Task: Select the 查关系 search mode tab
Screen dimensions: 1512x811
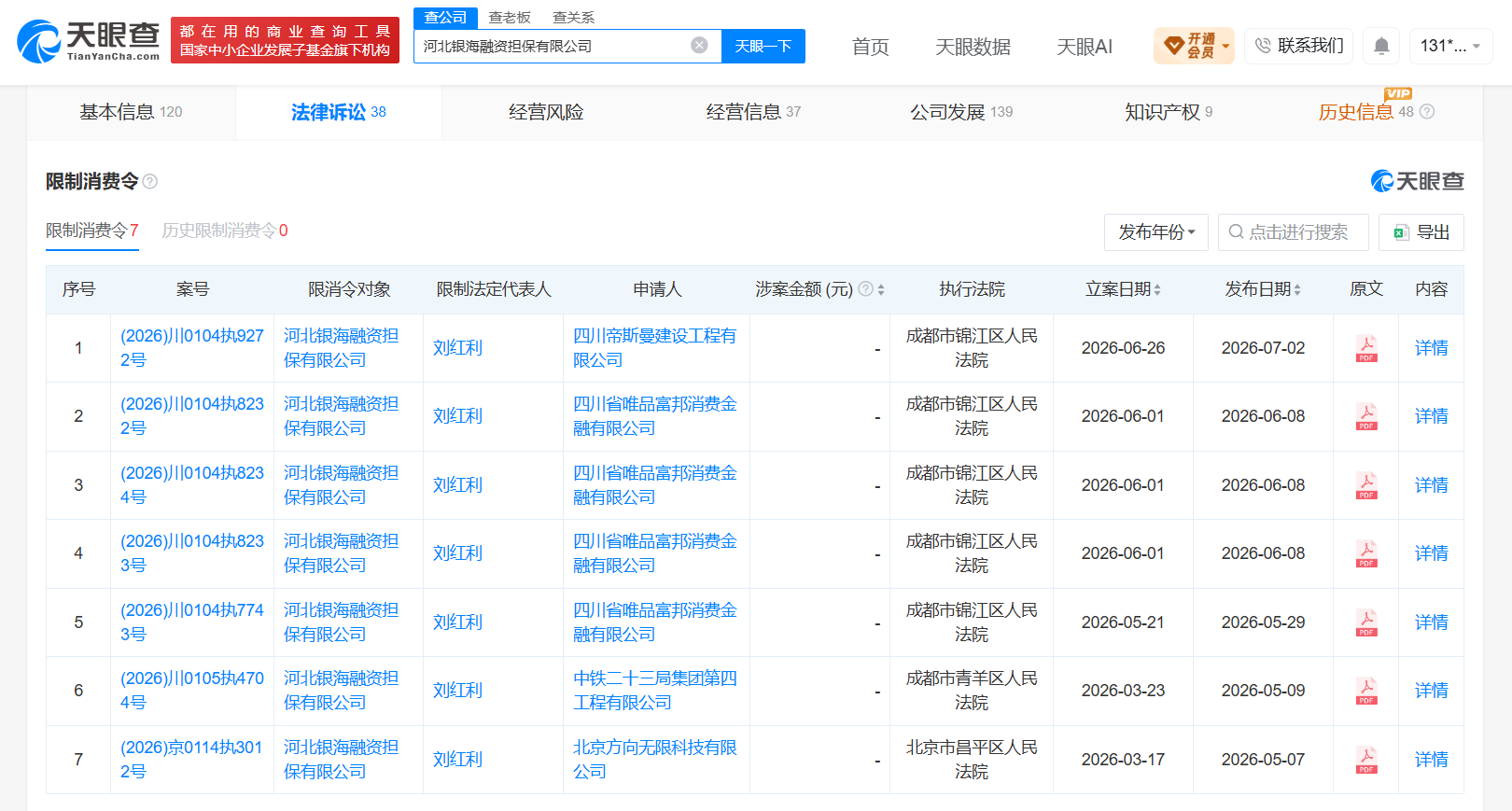Action: coord(573,18)
